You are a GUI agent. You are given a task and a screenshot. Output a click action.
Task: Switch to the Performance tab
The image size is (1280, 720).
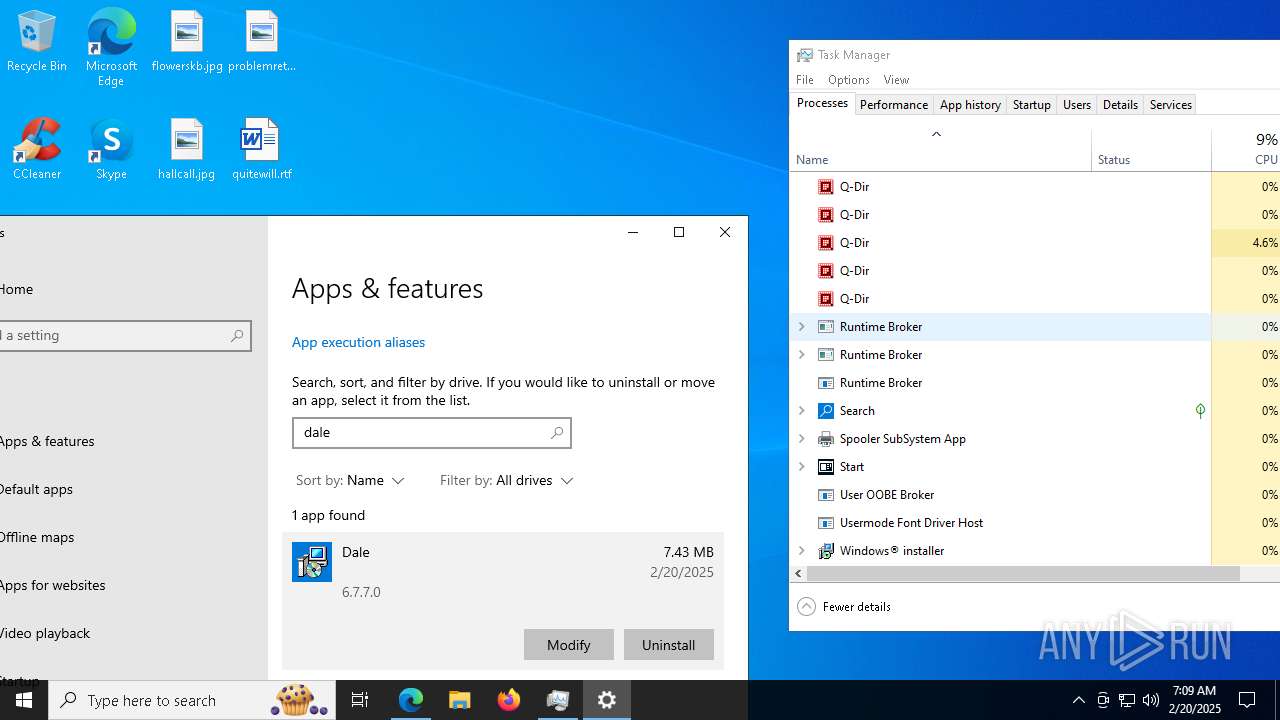pos(894,104)
